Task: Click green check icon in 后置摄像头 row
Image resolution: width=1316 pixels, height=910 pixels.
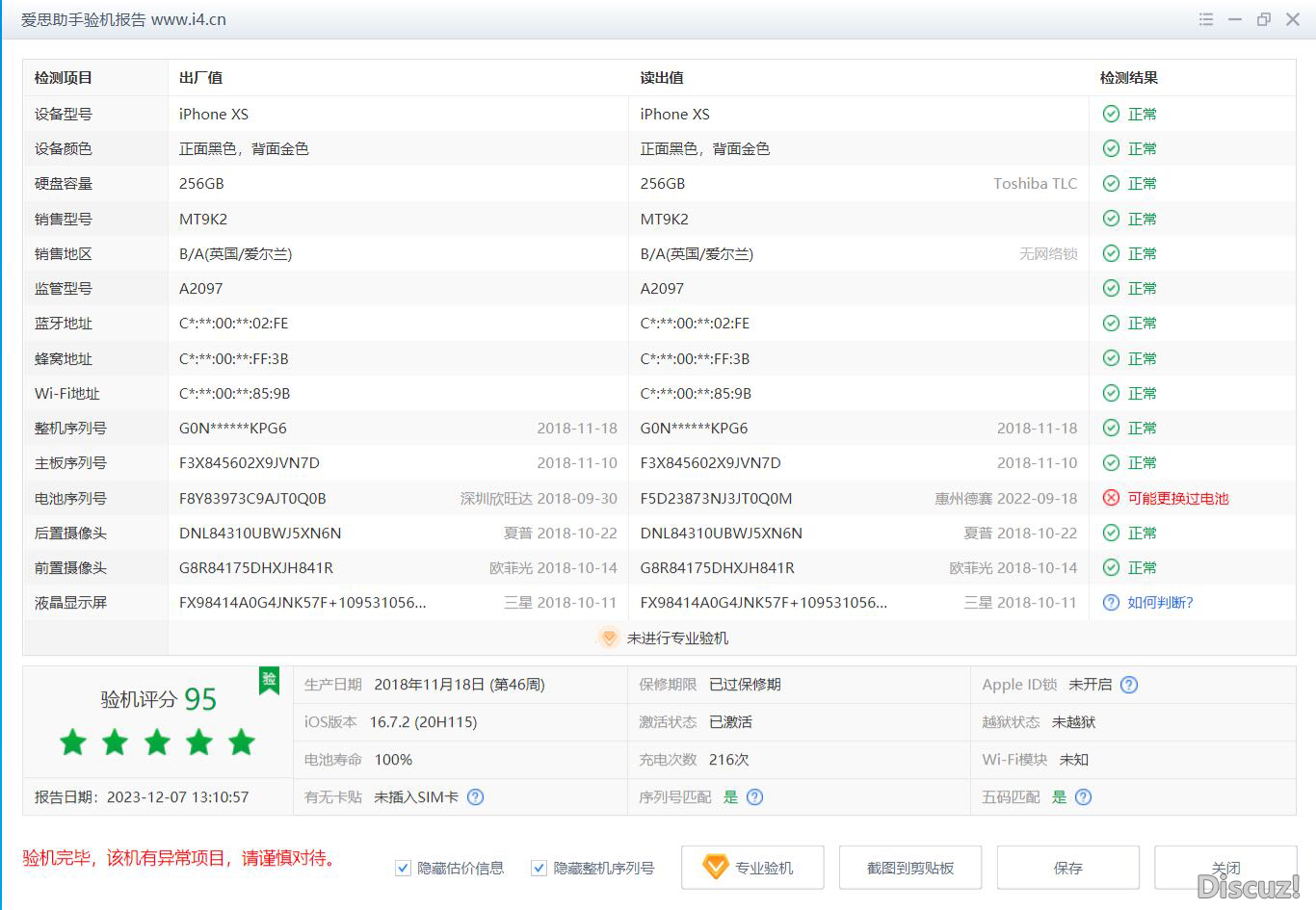Action: pyautogui.click(x=1111, y=533)
